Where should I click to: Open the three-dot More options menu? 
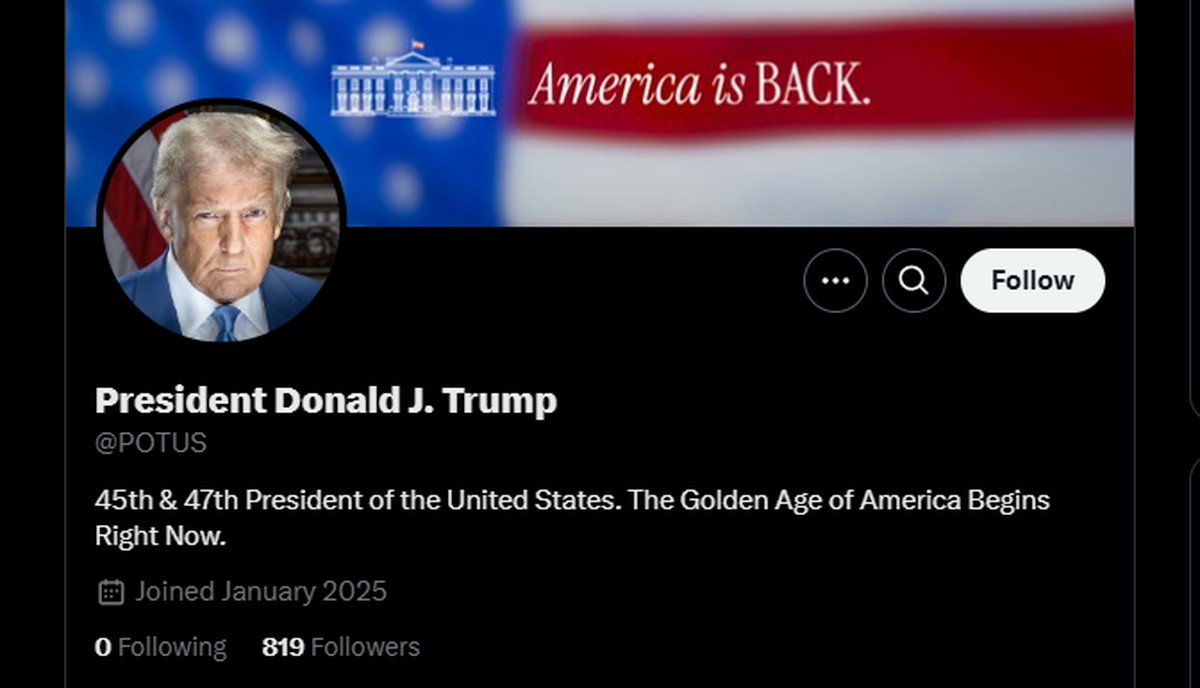pos(835,281)
